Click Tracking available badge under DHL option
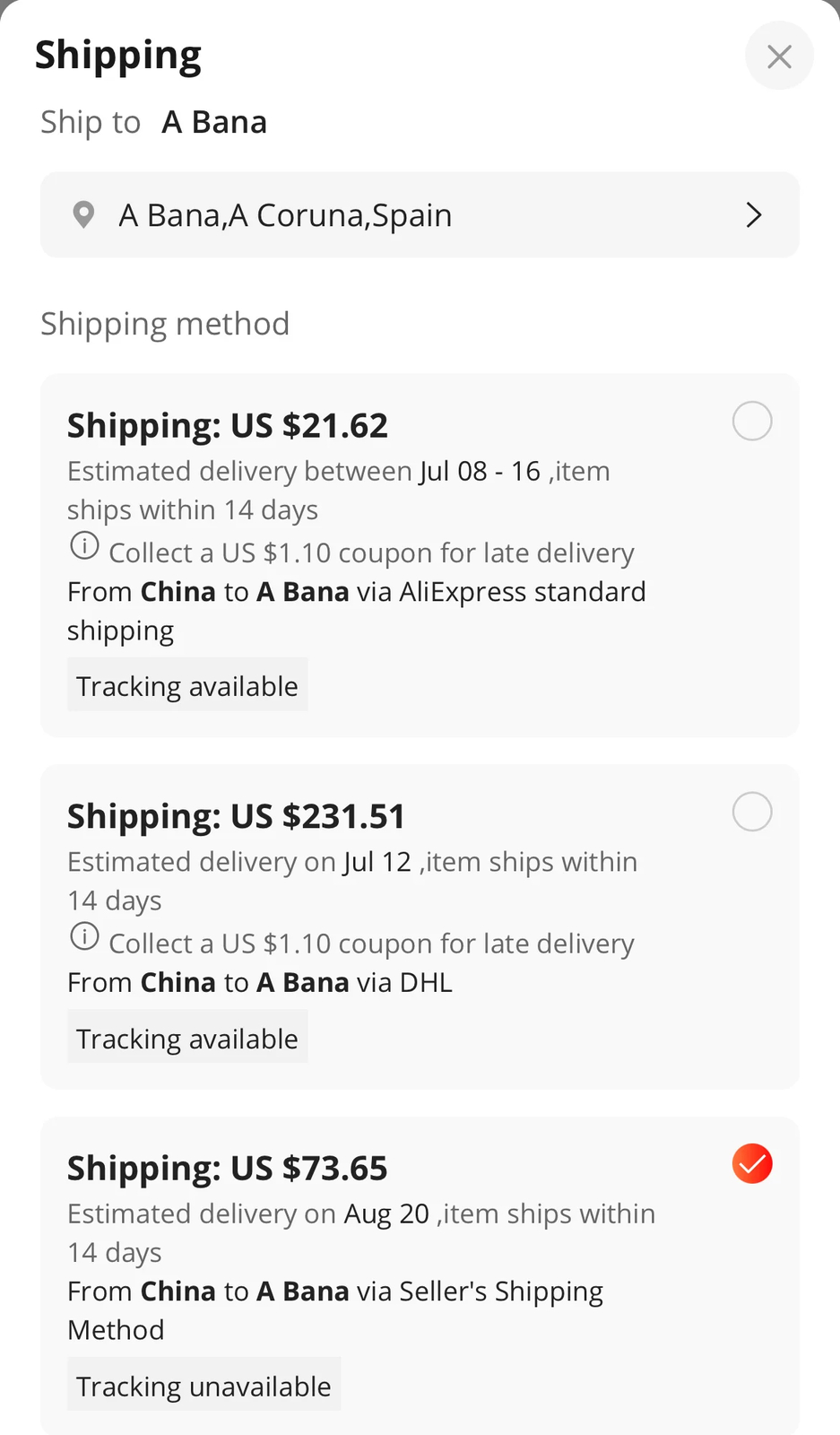The height and width of the screenshot is (1435, 840). 187,1038
